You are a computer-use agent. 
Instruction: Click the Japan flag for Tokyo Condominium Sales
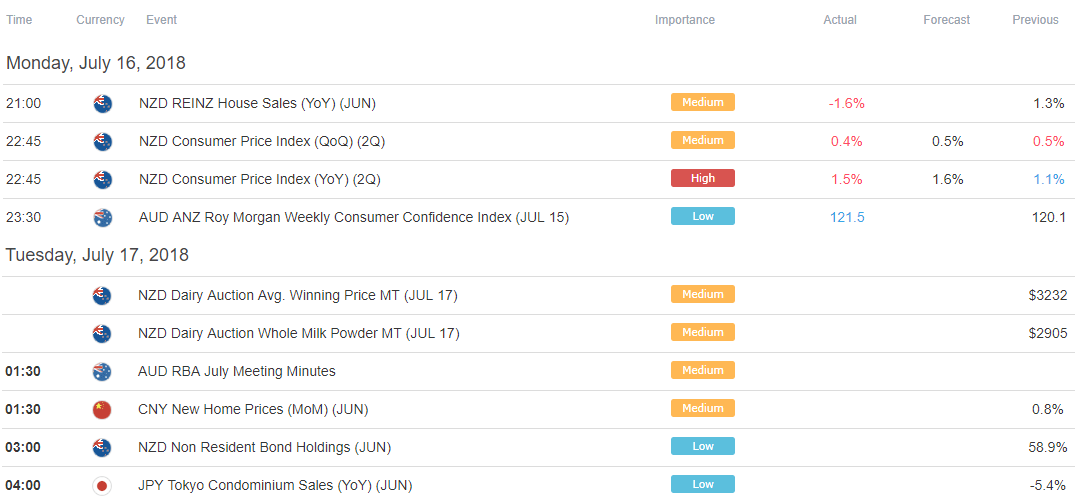coord(102,486)
